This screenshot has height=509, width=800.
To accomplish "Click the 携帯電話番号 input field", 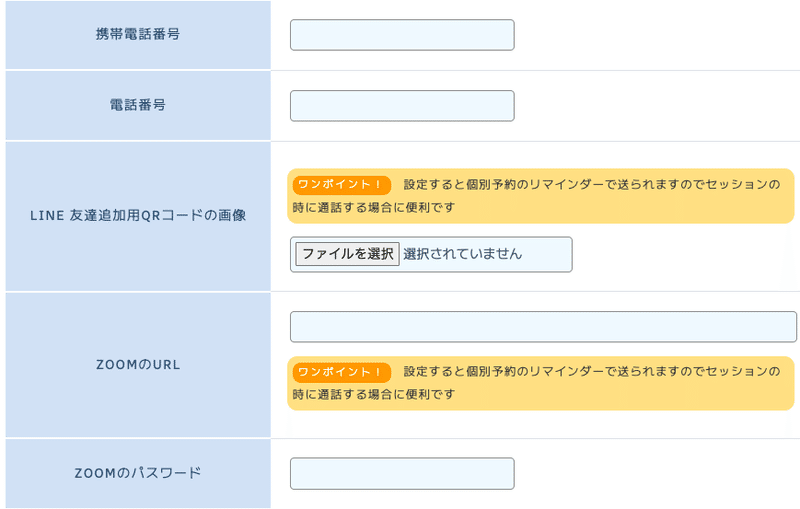I will [x=402, y=35].
